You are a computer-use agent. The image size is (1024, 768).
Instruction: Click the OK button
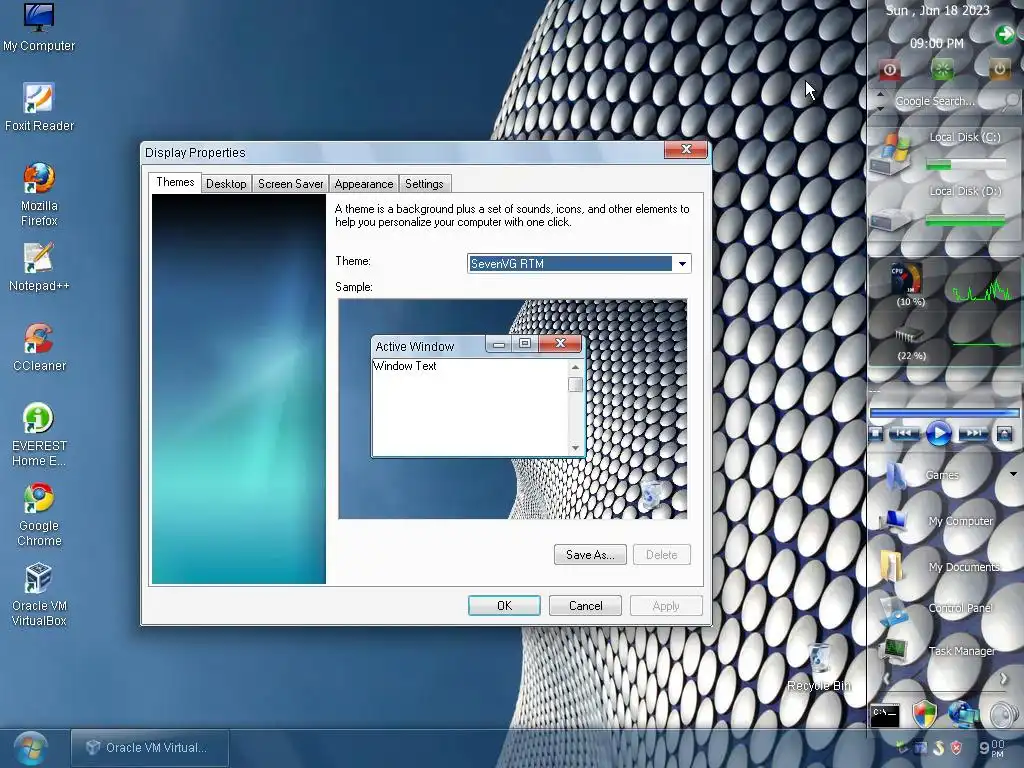click(x=504, y=606)
